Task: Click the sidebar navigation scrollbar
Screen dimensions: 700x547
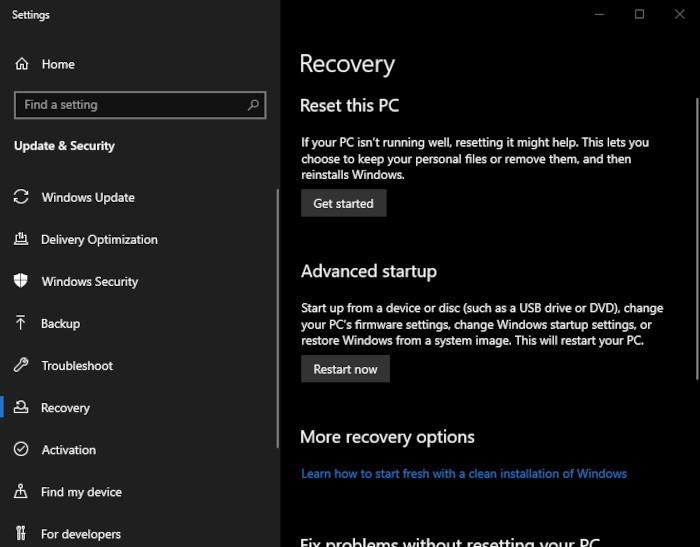Action: coord(278,318)
